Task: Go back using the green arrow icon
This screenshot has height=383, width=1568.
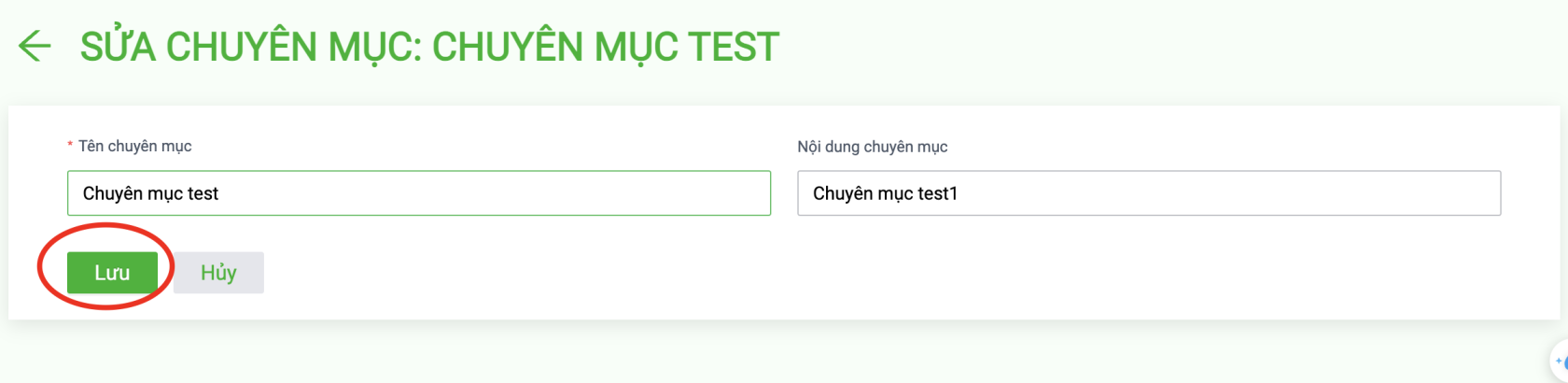Action: point(35,46)
